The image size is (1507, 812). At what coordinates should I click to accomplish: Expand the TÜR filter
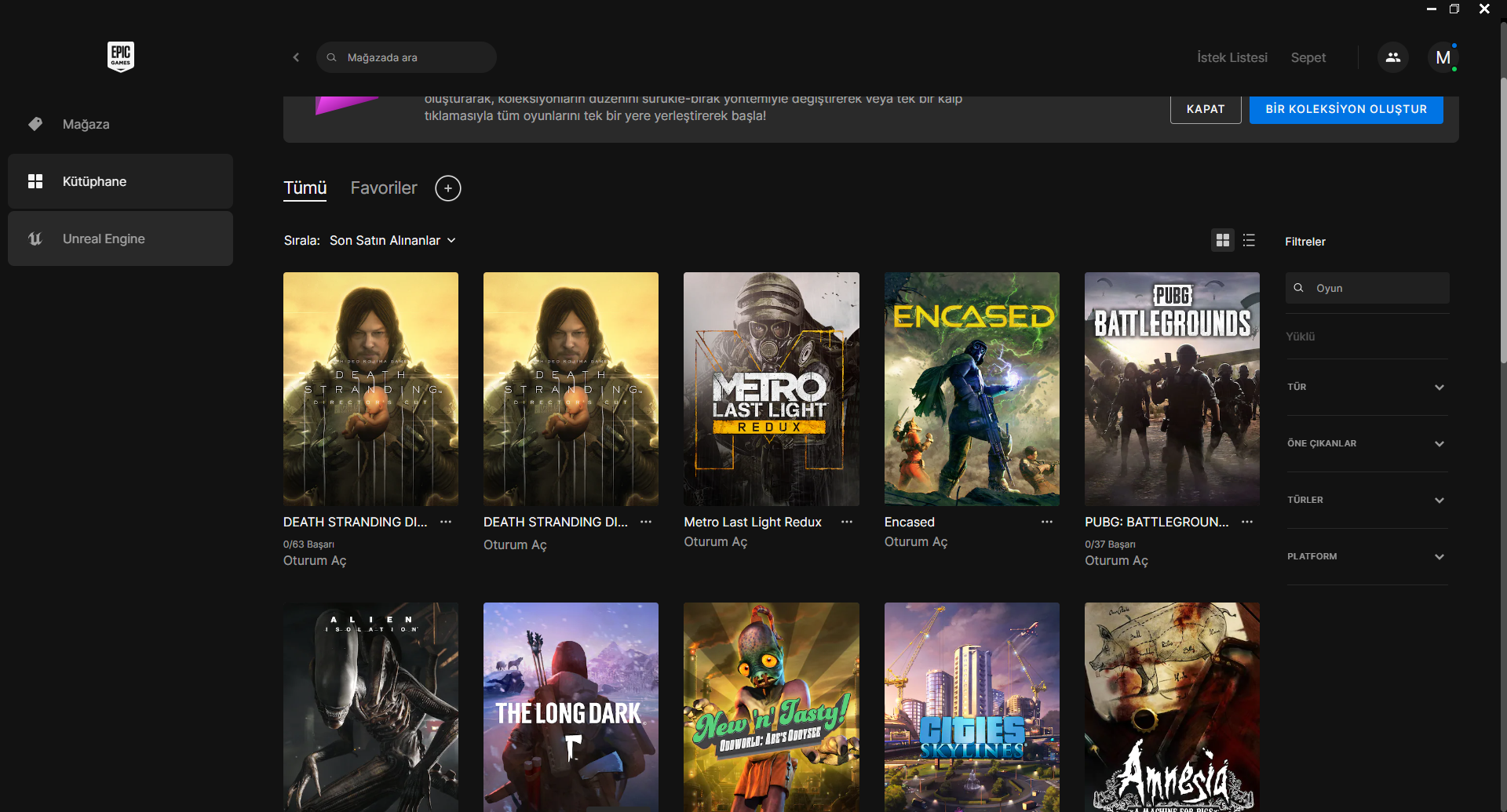1367,387
